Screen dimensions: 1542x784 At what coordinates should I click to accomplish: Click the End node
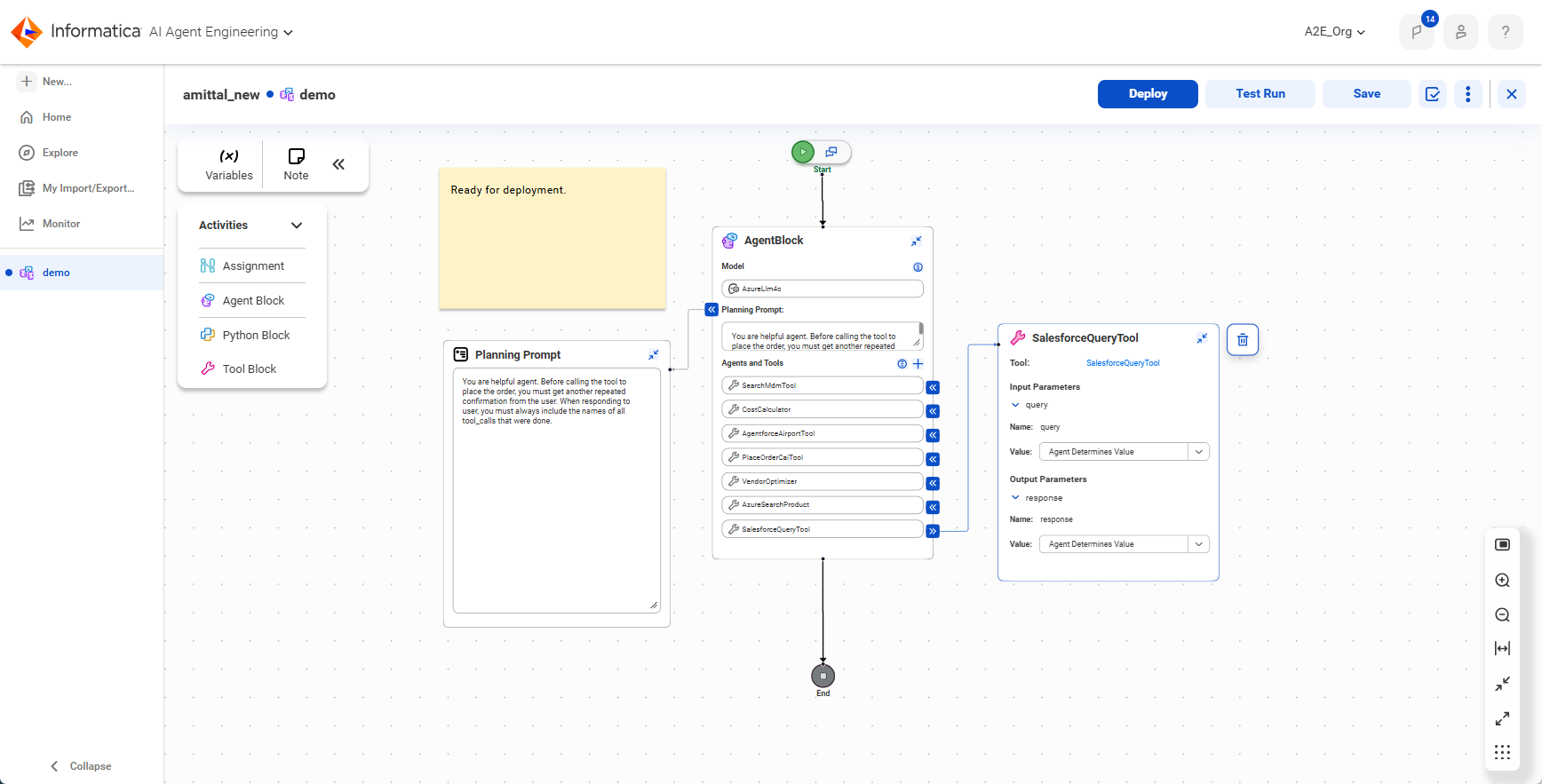(x=823, y=676)
